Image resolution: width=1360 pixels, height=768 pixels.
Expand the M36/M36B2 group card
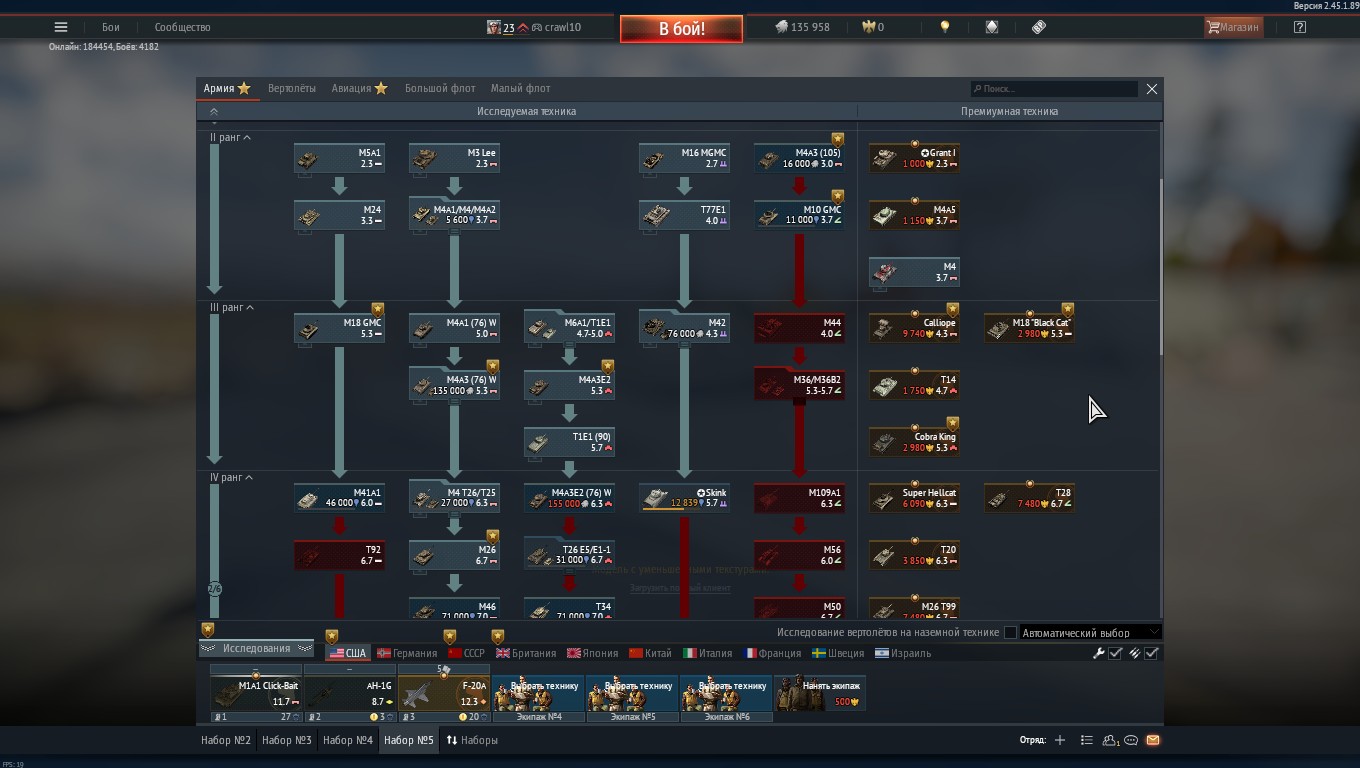(799, 384)
